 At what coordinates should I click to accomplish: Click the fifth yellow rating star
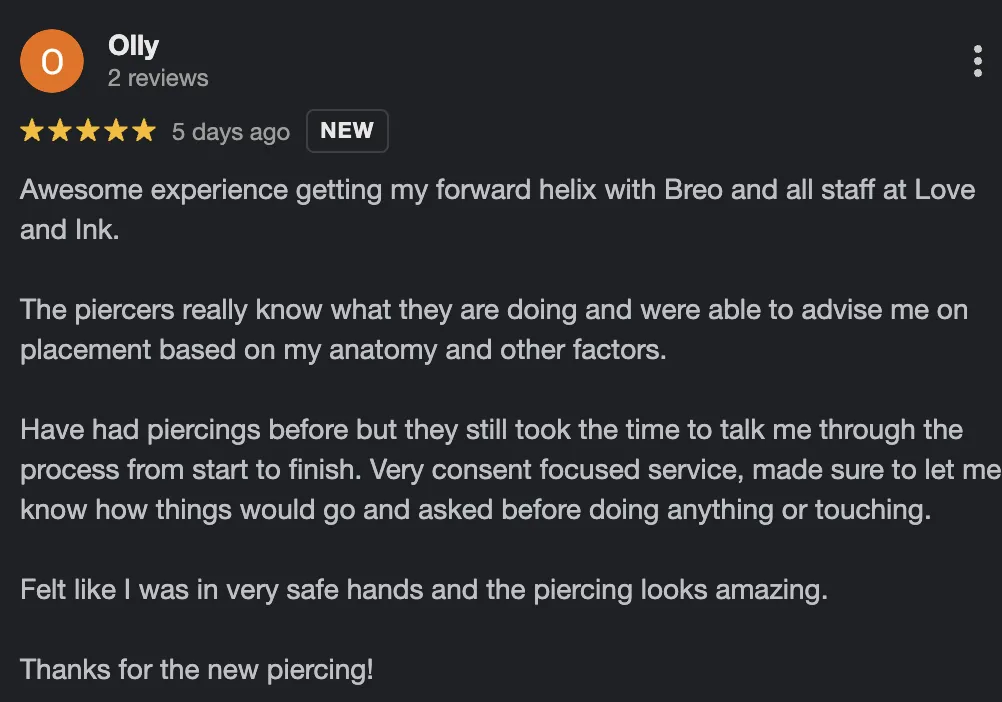click(144, 131)
